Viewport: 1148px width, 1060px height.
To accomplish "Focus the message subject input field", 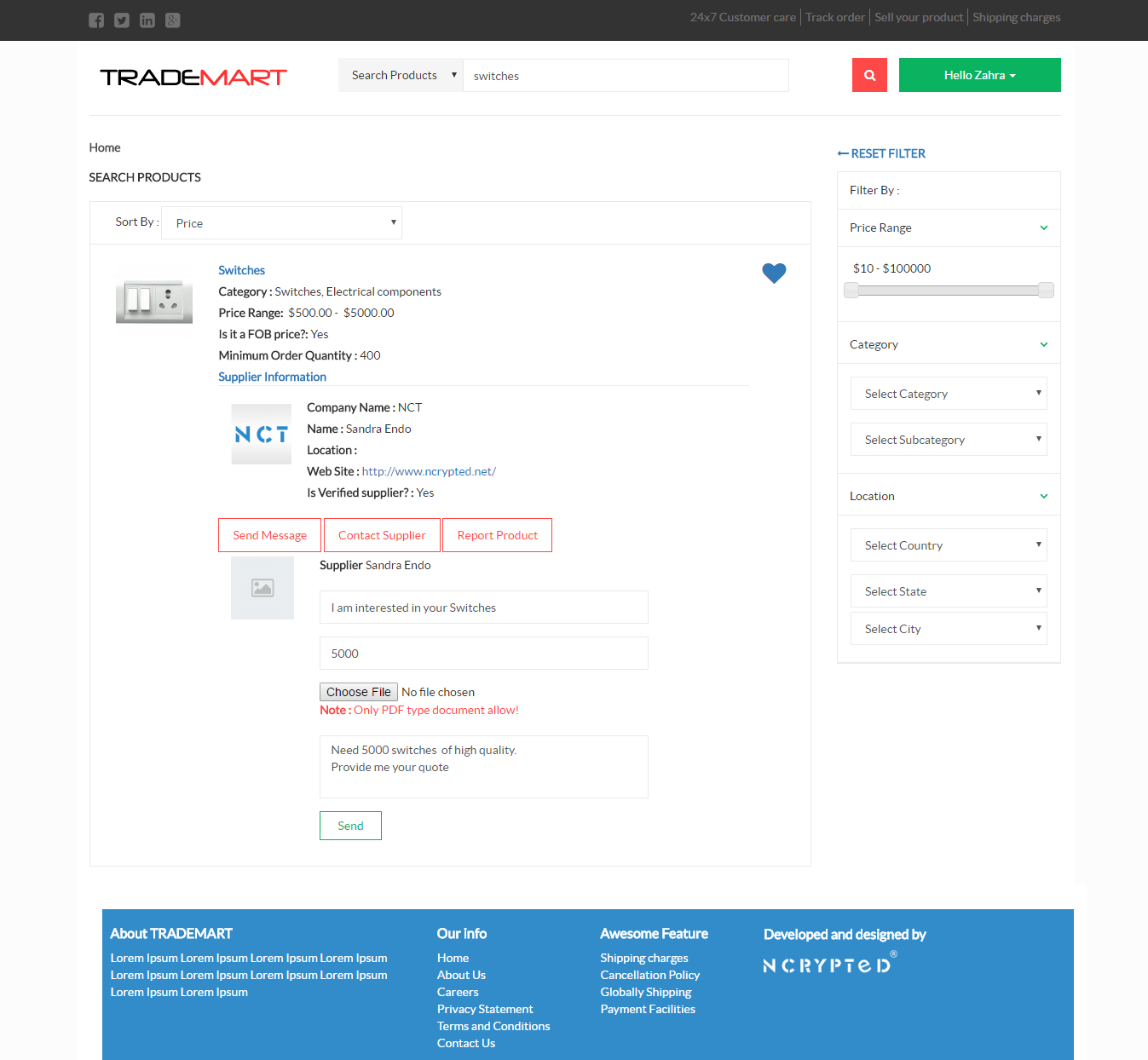I will click(484, 608).
